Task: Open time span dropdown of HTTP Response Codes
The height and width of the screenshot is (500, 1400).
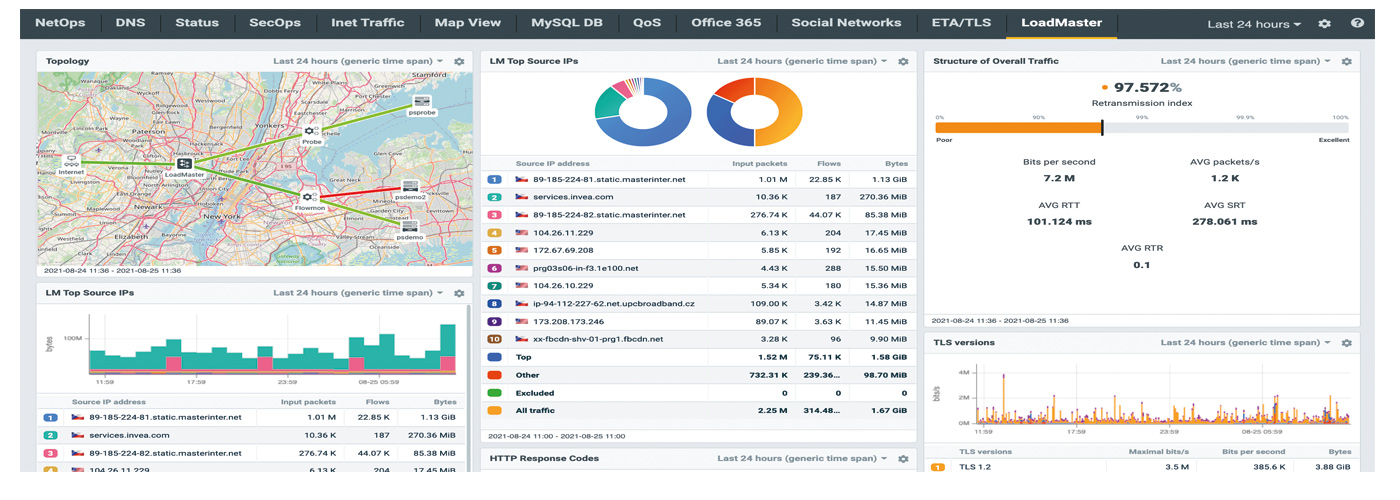Action: 802,458
